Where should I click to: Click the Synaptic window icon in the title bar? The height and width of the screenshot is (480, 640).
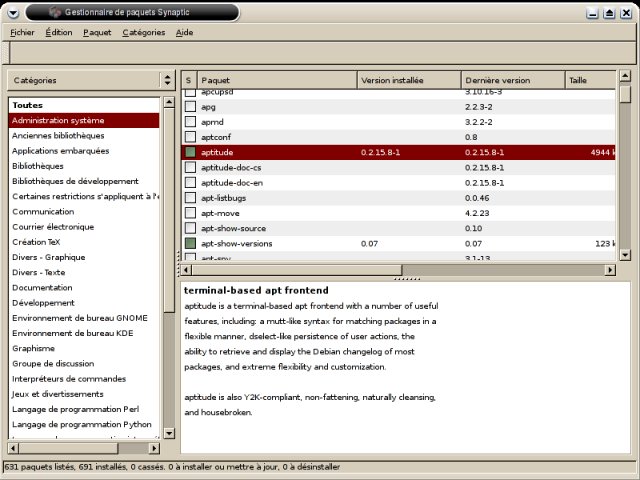(x=54, y=13)
